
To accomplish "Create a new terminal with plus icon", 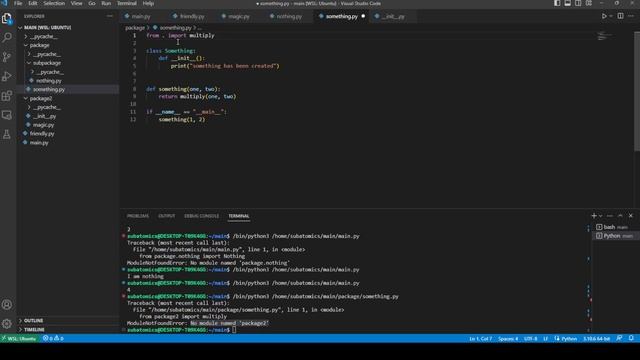I will [x=594, y=216].
